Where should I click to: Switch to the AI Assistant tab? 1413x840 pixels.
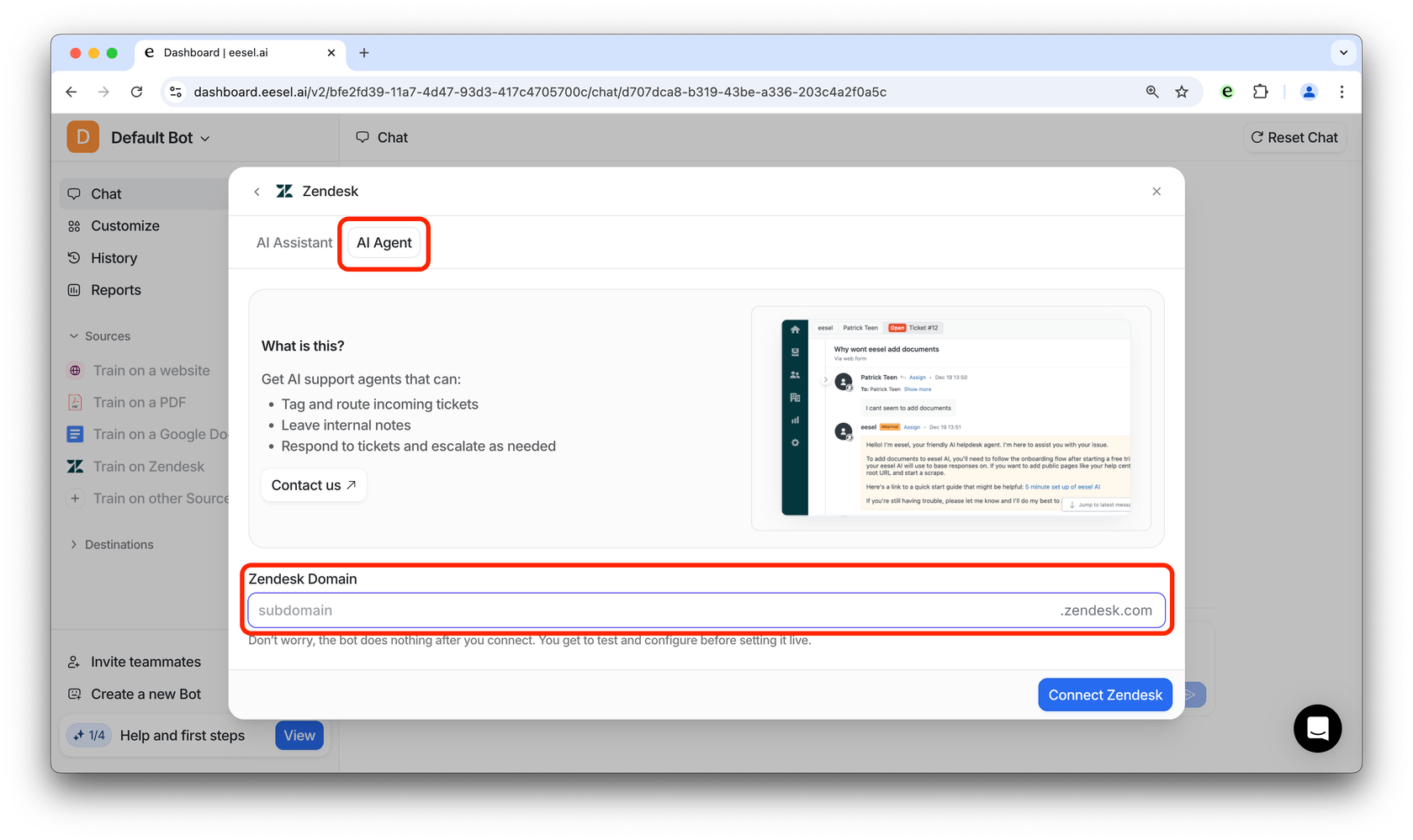point(294,243)
